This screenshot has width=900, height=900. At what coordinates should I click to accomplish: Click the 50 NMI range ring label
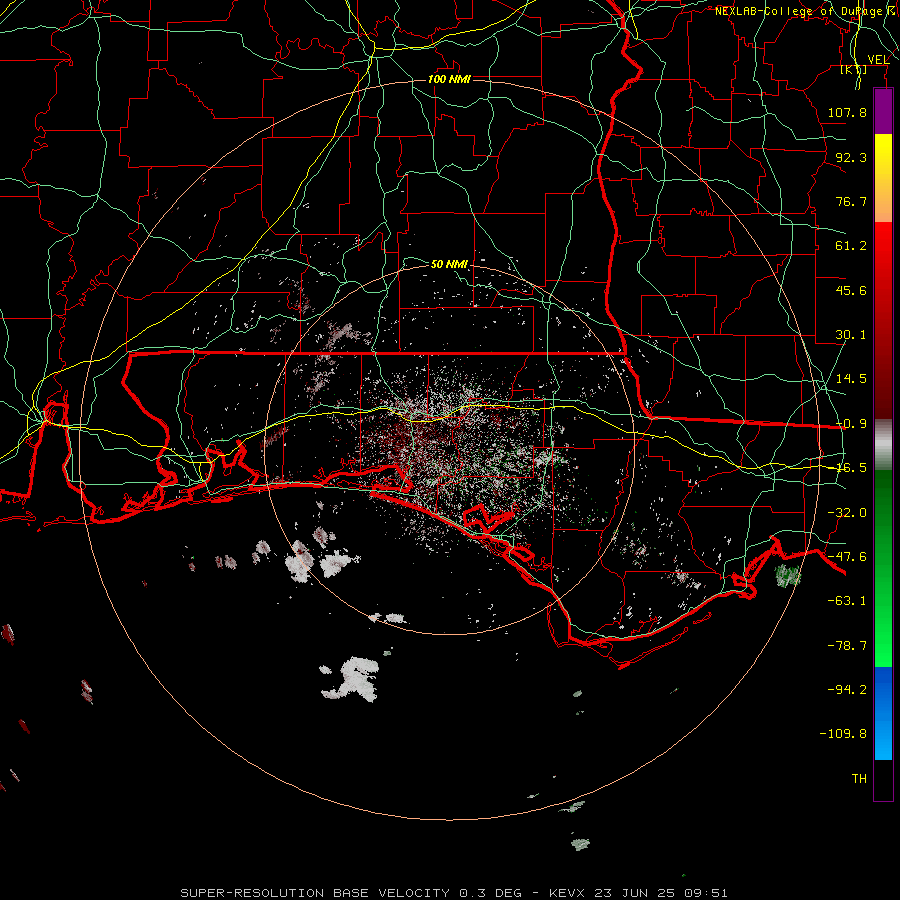pyautogui.click(x=449, y=265)
